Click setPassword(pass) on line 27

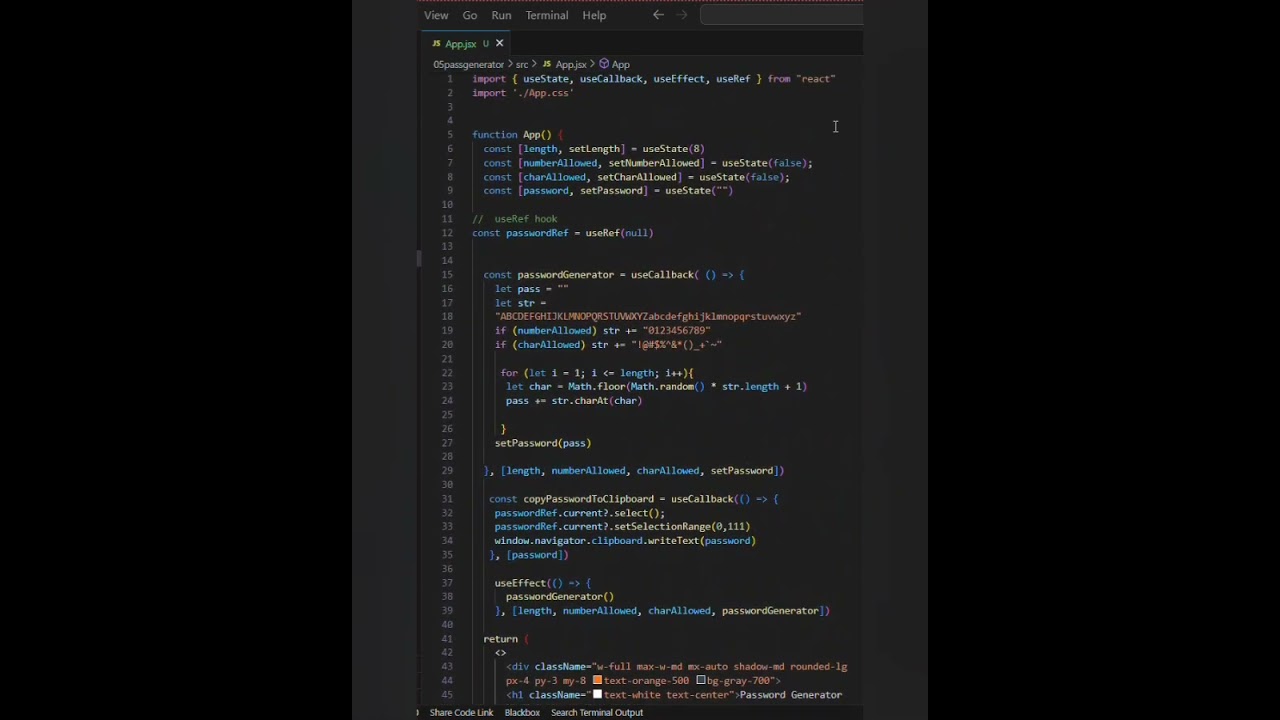tap(543, 443)
